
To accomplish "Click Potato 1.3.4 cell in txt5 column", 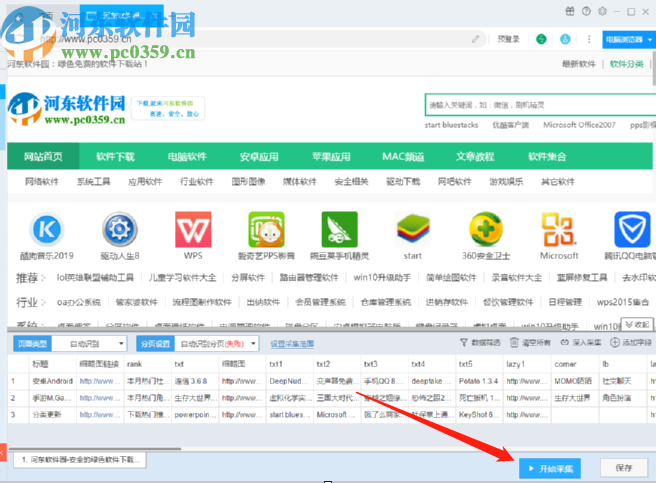I will [479, 381].
